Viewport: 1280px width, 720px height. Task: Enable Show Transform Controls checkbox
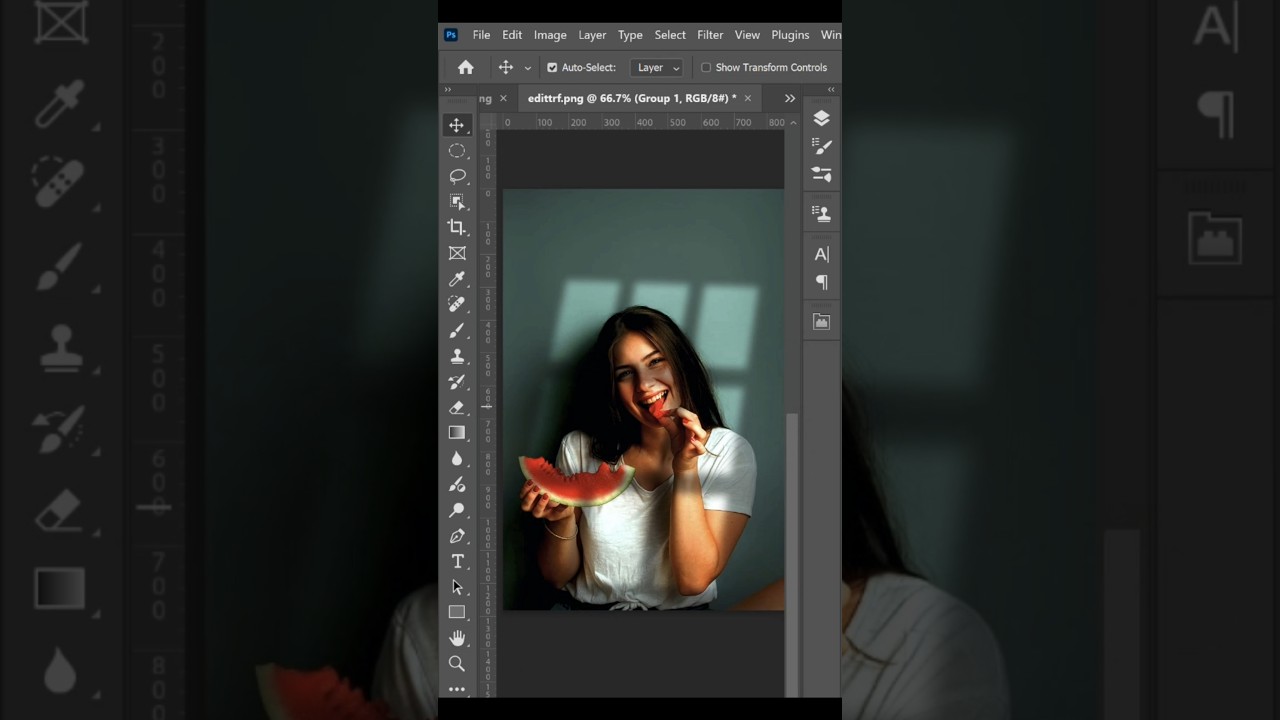point(706,67)
